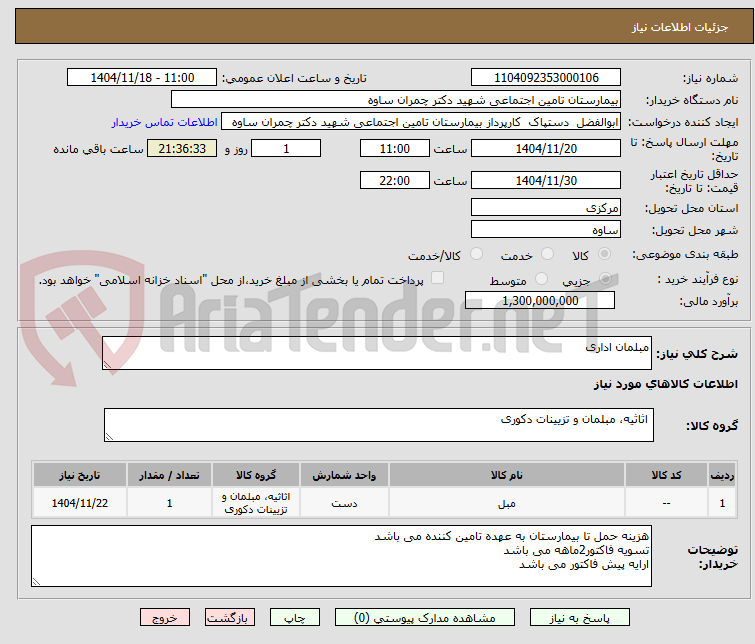Click the buyer organization name field
This screenshot has width=755, height=644.
[396, 100]
